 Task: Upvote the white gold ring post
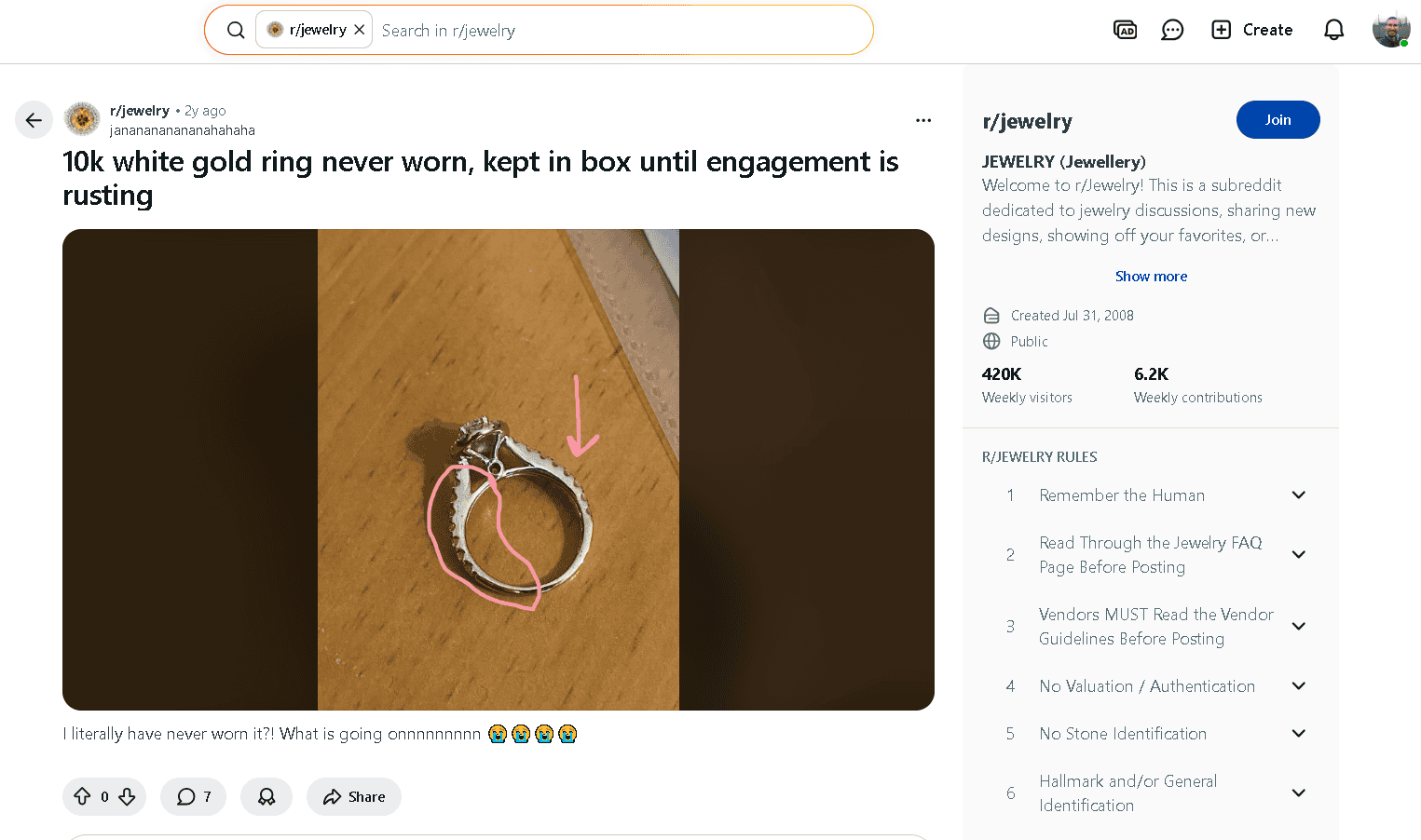(x=82, y=796)
